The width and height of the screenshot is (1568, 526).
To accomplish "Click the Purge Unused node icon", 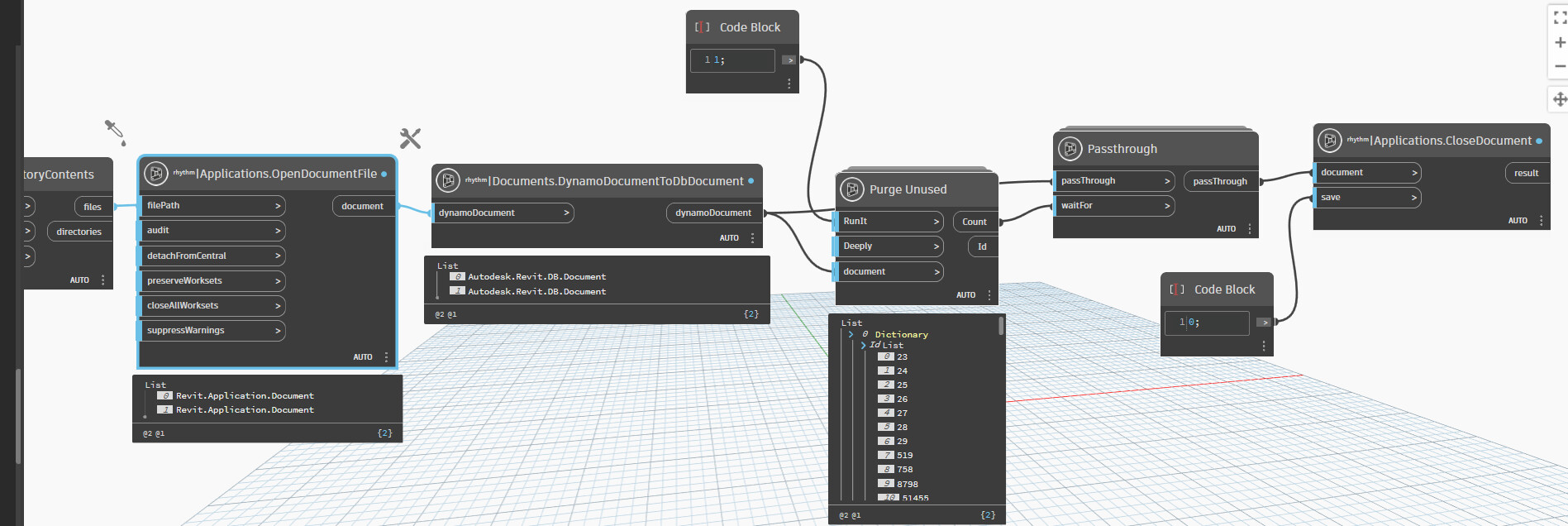I will click(851, 189).
